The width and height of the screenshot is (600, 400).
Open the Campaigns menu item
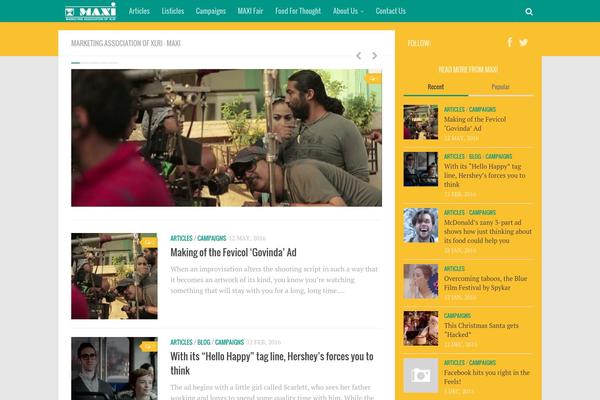pos(210,11)
